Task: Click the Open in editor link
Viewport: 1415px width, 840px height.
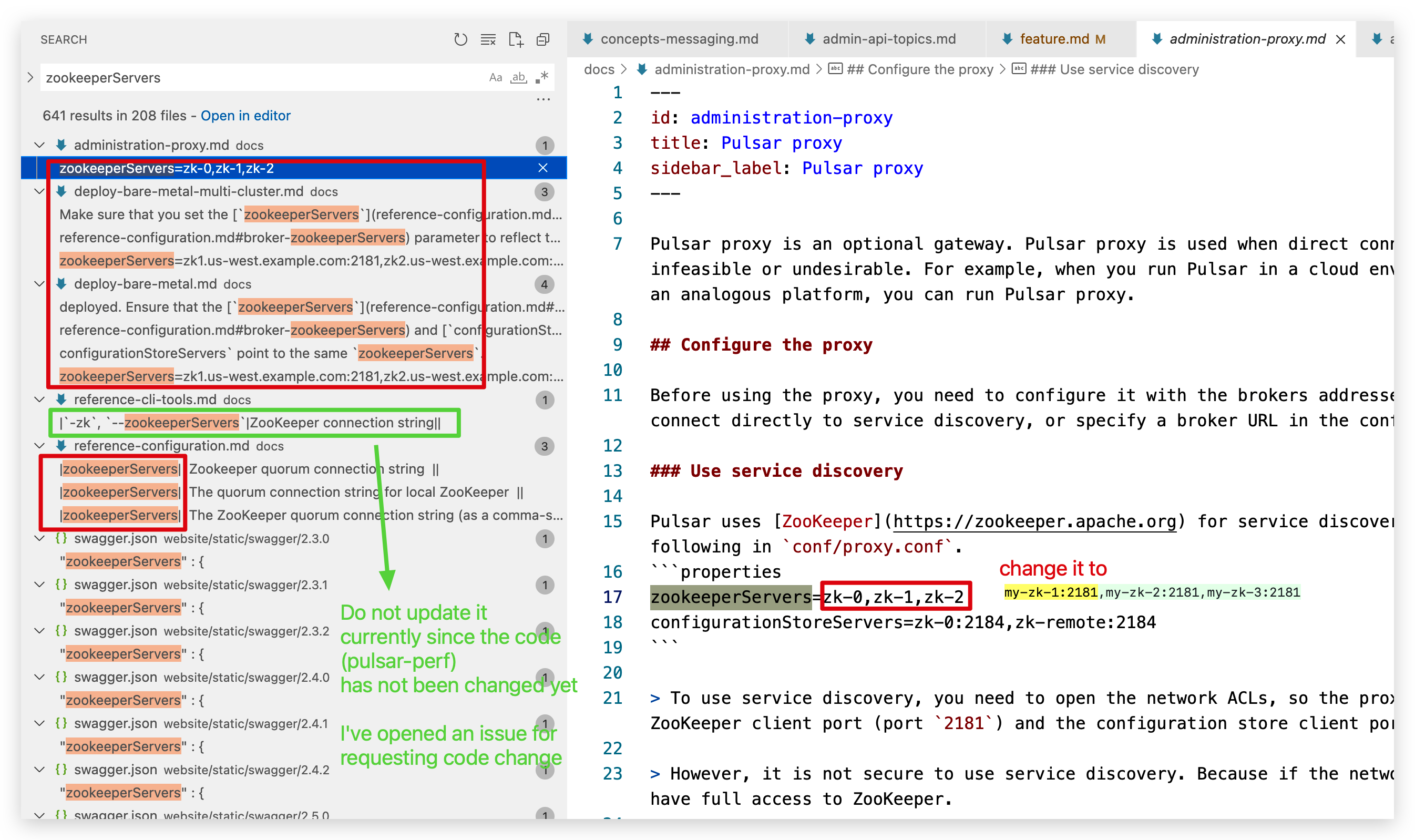Action: (245, 116)
